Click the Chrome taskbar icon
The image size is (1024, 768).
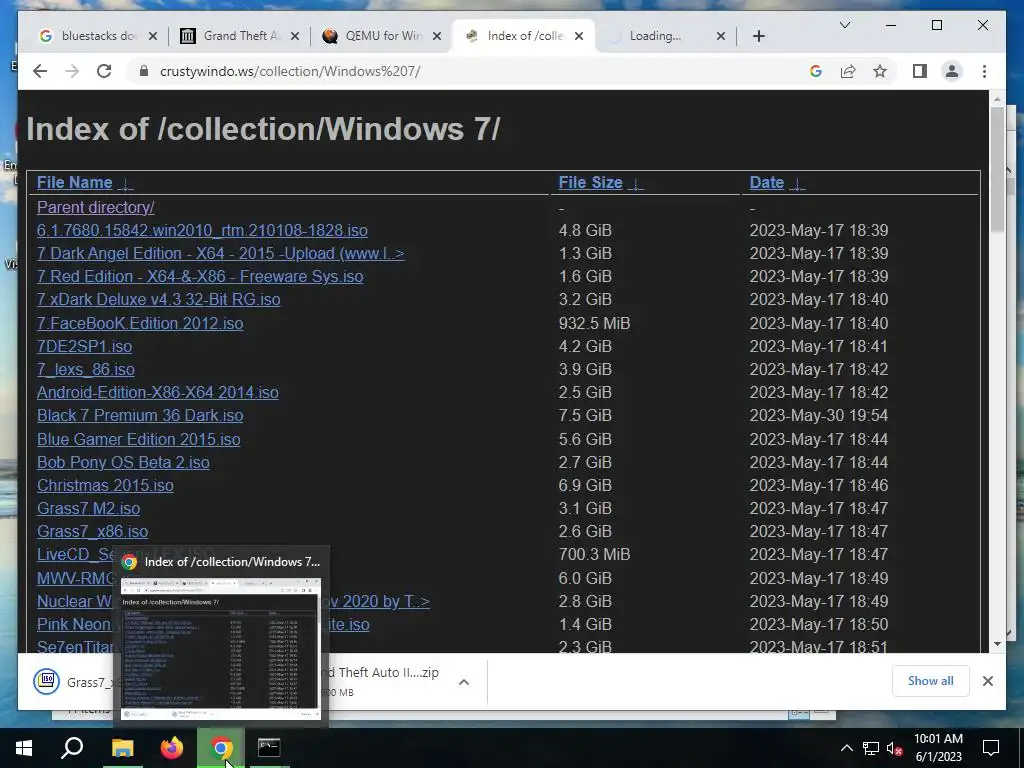pos(221,748)
